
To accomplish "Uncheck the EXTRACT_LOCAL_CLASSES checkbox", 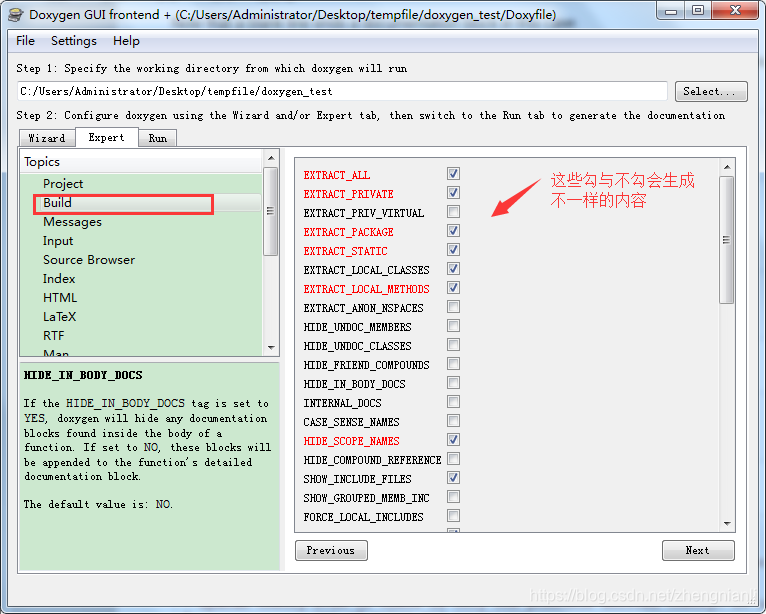I will pyautogui.click(x=453, y=269).
